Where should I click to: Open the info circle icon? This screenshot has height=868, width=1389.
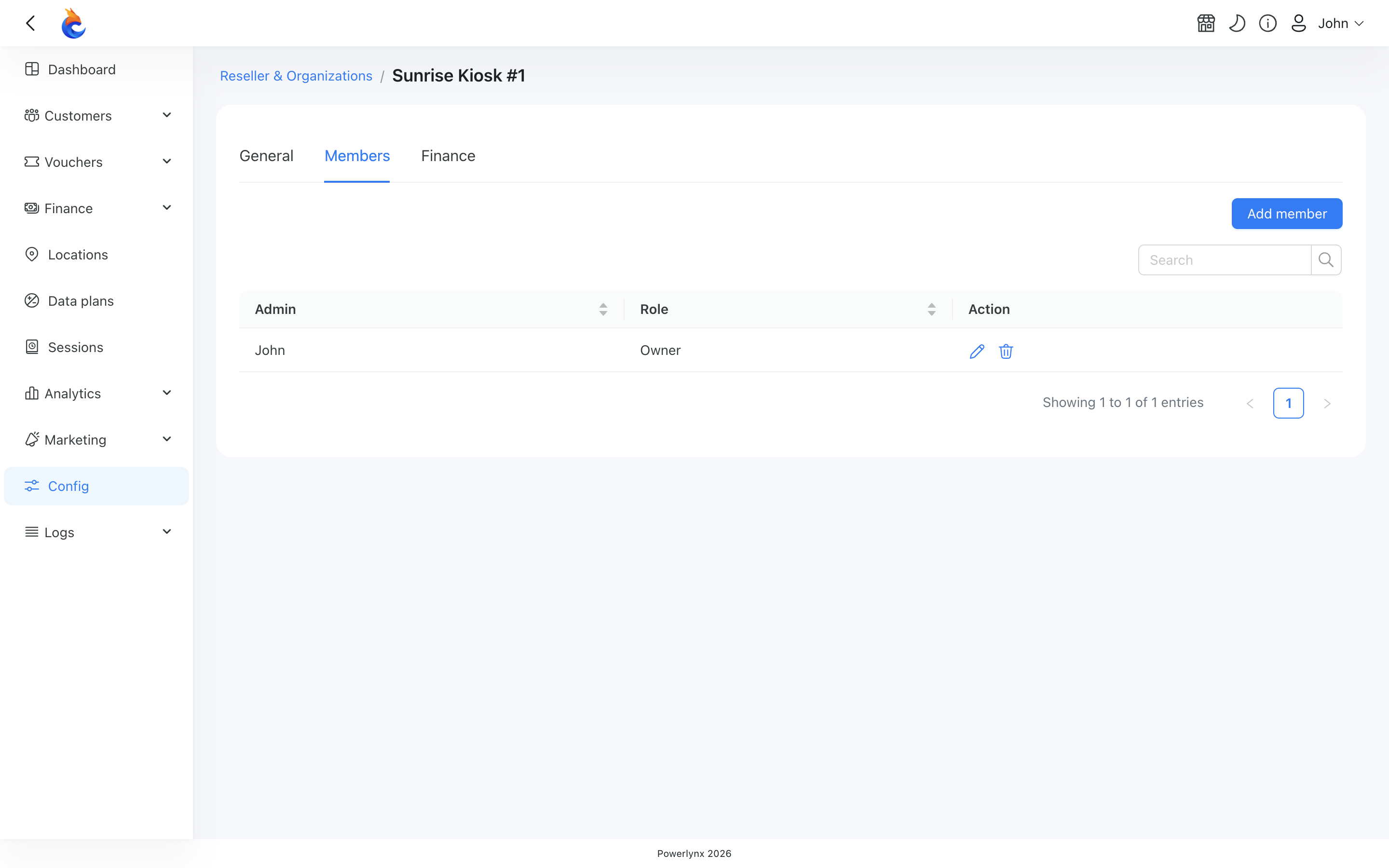(x=1268, y=23)
